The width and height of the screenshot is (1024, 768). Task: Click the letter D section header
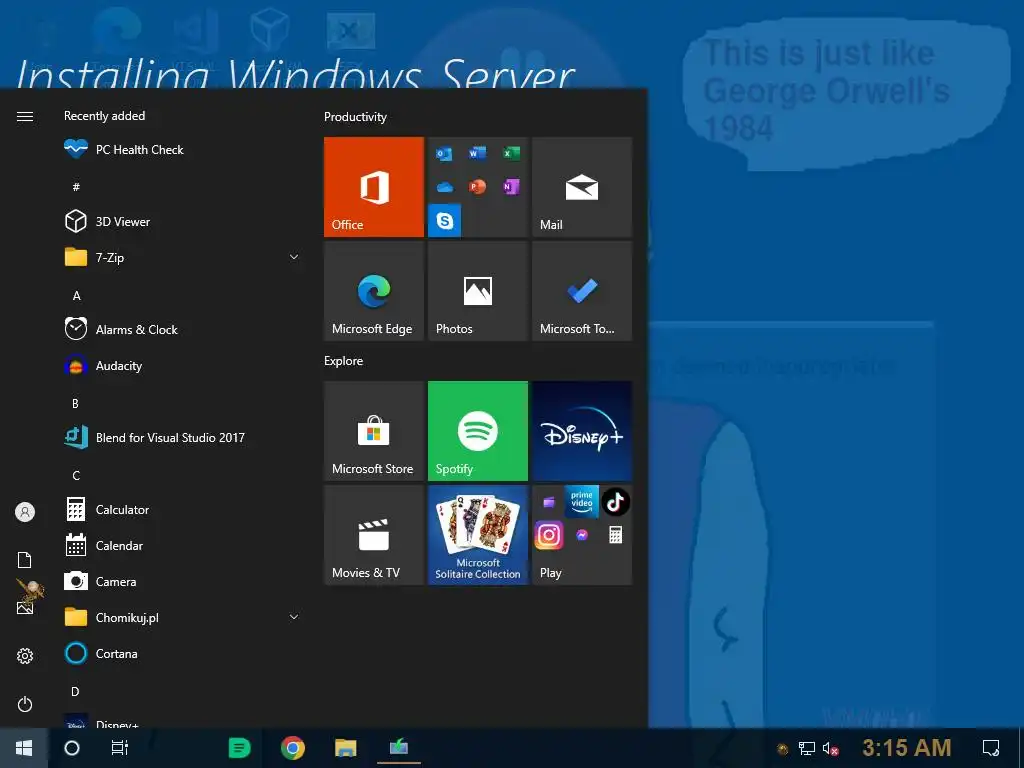tap(76, 692)
